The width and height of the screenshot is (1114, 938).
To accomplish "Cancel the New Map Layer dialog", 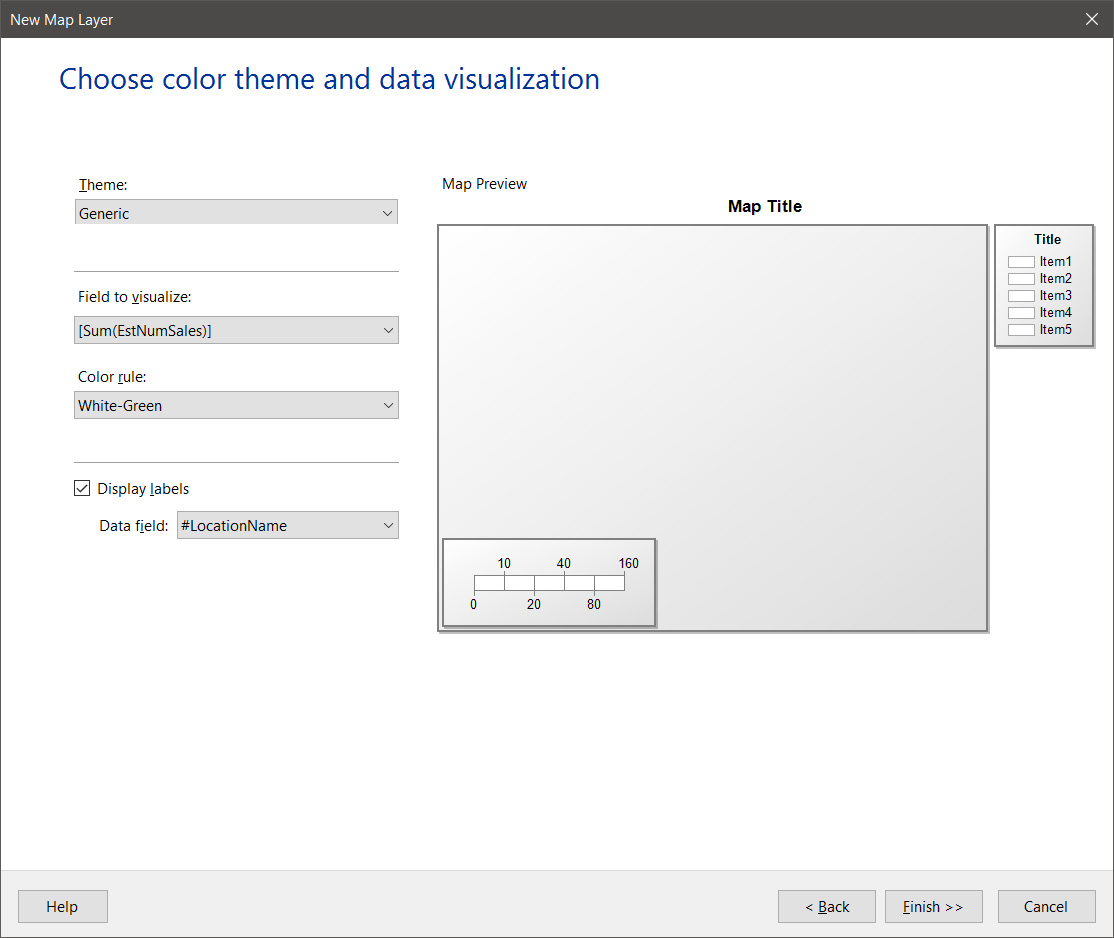I will pos(1046,906).
